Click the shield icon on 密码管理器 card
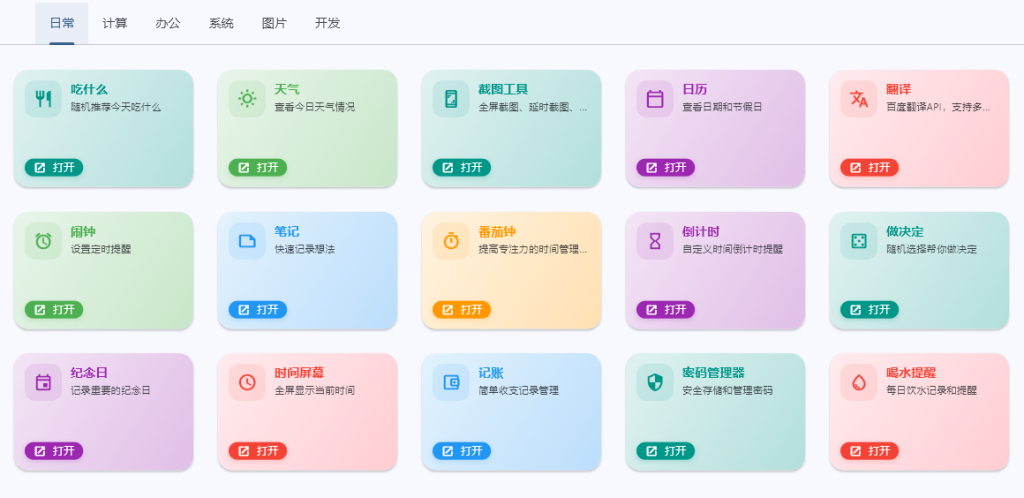This screenshot has width=1024, height=498. click(x=655, y=382)
